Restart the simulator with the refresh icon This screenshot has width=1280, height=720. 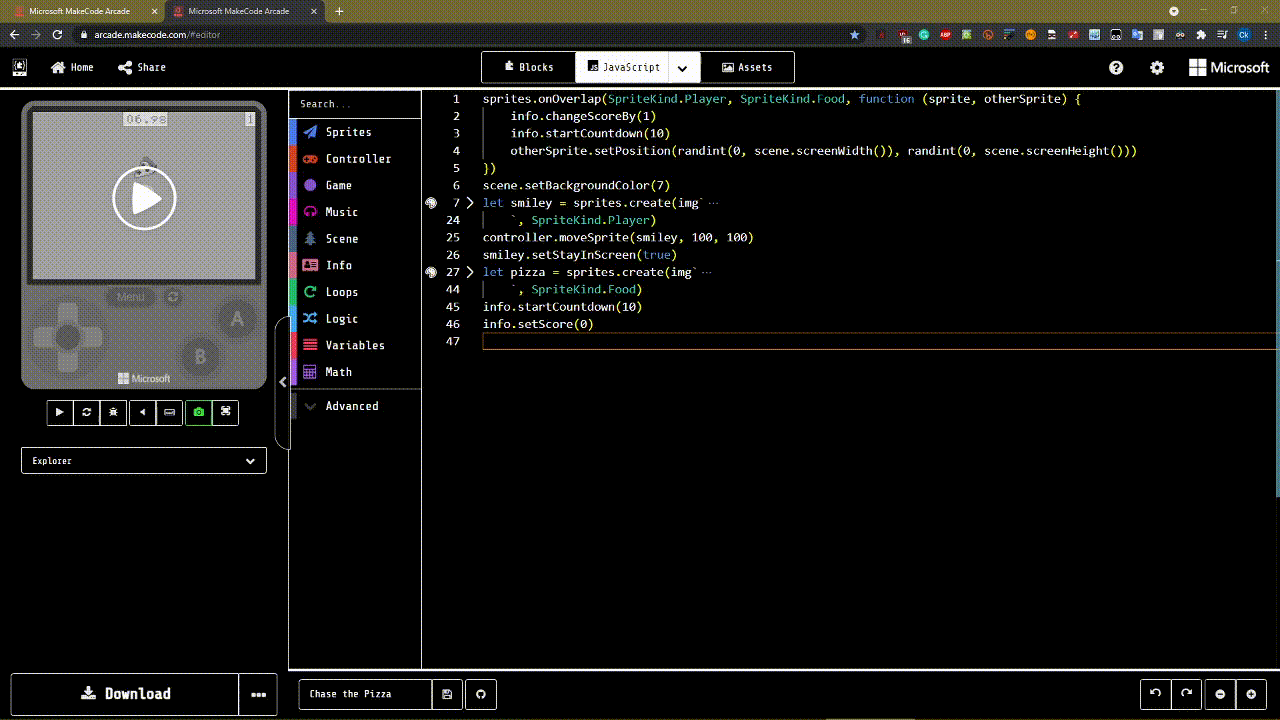pyautogui.click(x=87, y=412)
